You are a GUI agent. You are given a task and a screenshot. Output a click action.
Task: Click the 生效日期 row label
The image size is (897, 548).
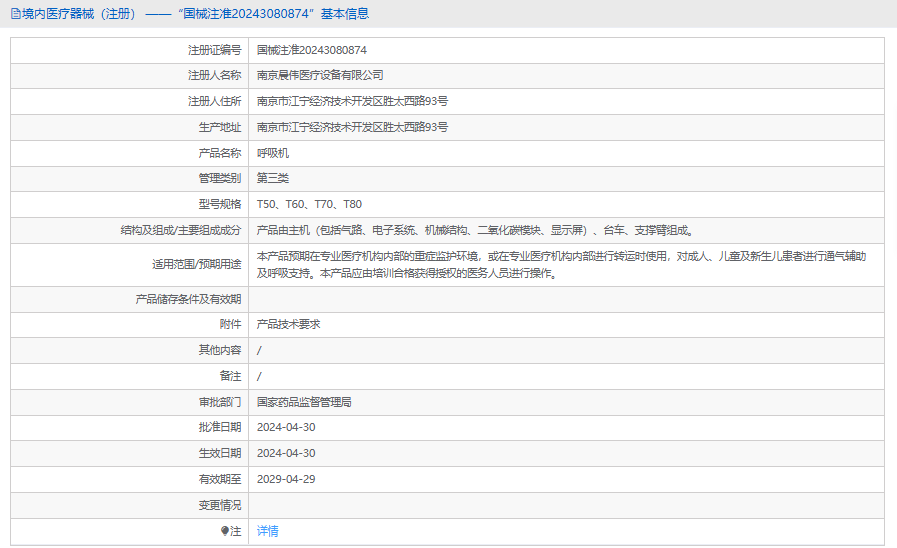219,453
